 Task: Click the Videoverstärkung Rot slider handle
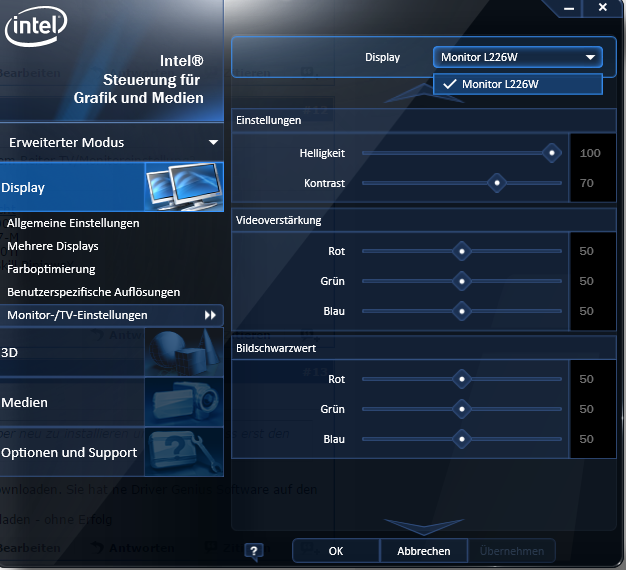[x=462, y=251]
